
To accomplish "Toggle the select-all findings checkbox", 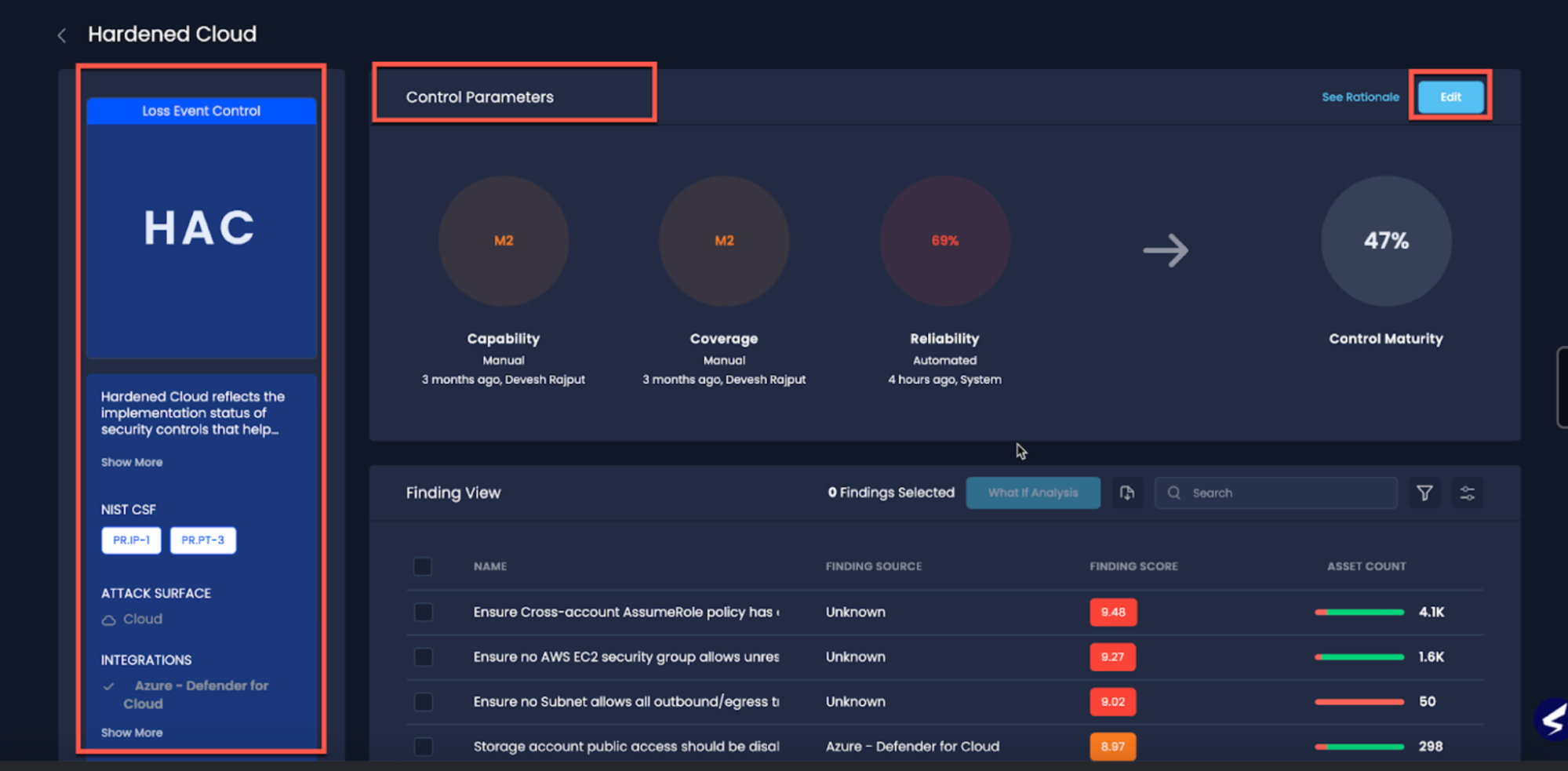I will (423, 566).
